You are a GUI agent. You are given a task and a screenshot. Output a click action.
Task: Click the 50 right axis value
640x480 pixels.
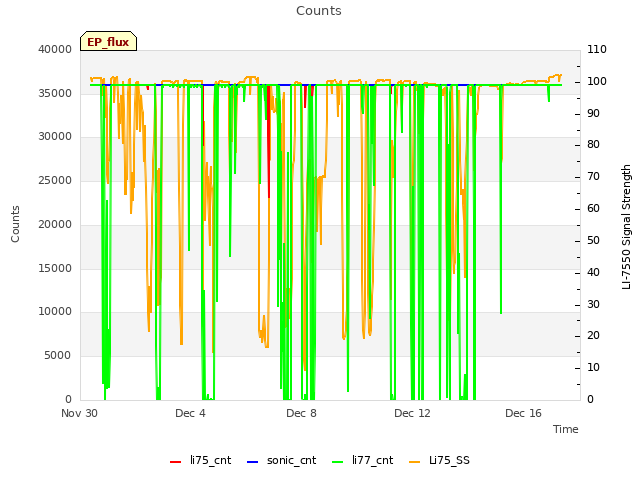[593, 240]
